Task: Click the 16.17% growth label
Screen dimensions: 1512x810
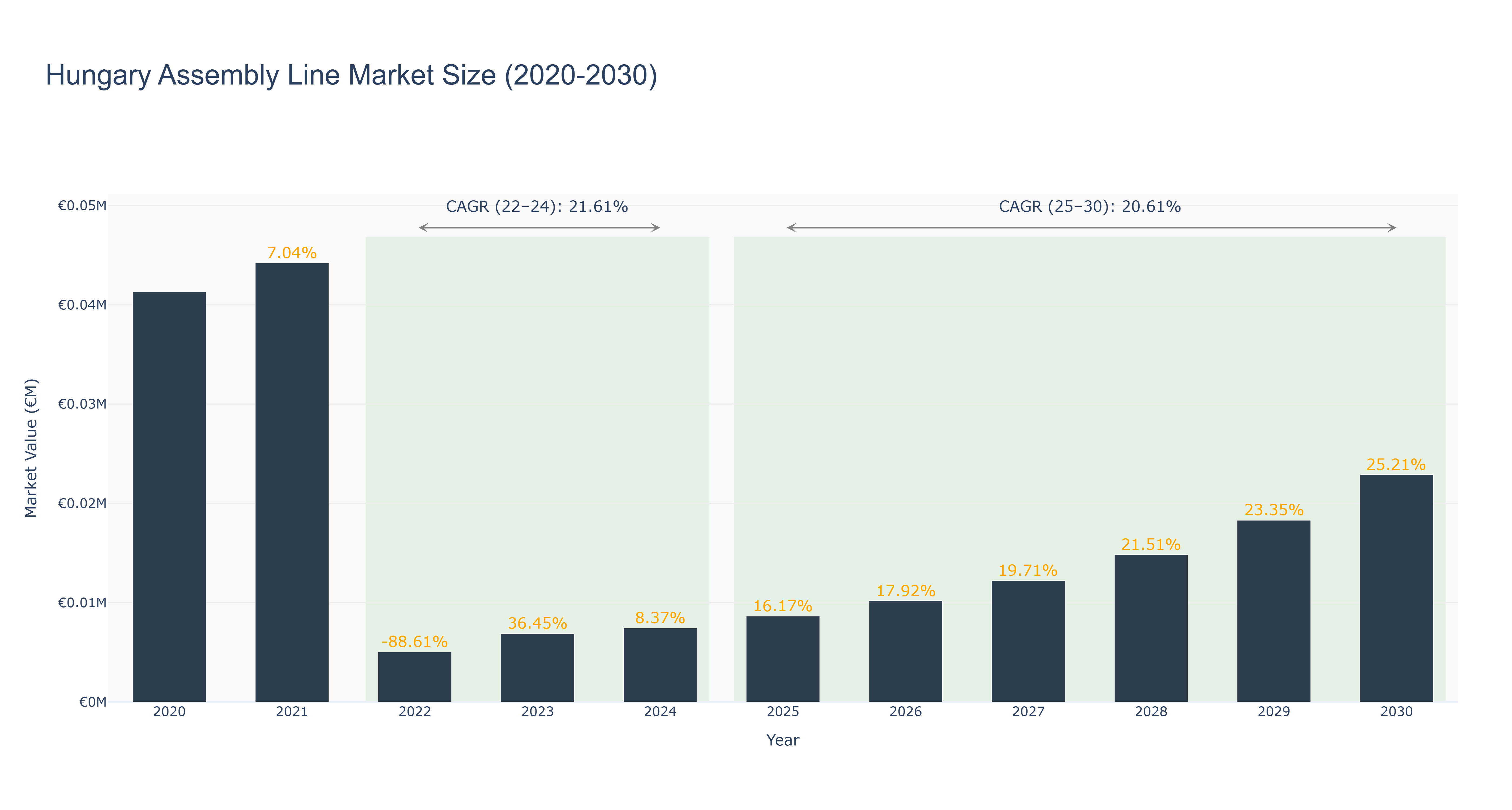Action: (x=782, y=606)
